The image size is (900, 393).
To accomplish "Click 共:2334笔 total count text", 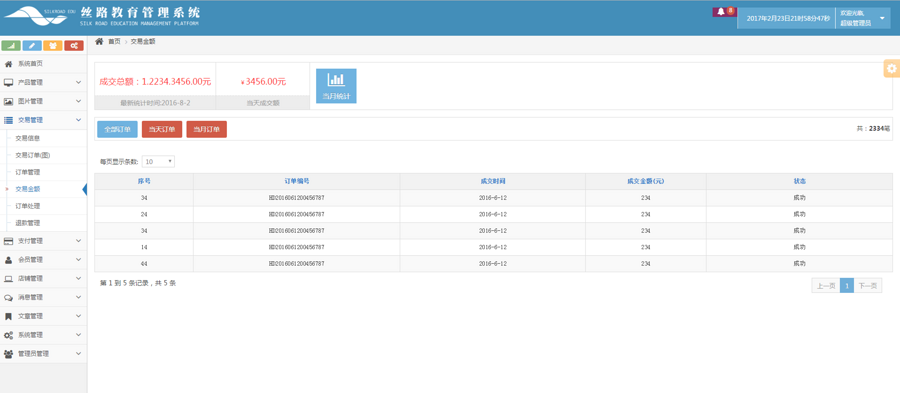I will (x=873, y=129).
